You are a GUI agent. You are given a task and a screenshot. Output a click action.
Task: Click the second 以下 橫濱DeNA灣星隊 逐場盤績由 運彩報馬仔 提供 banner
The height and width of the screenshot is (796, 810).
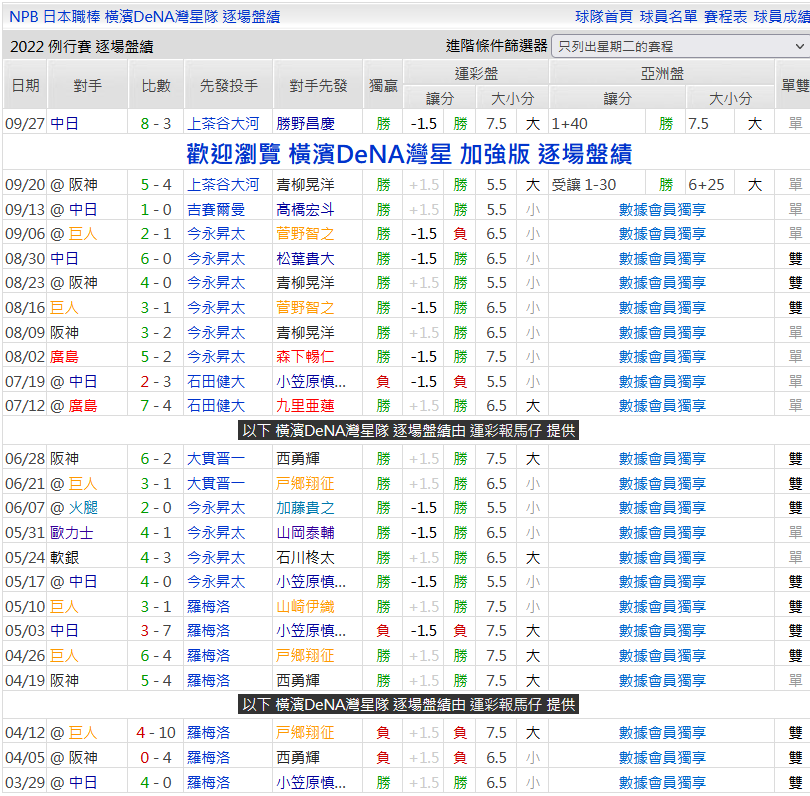[x=408, y=705]
